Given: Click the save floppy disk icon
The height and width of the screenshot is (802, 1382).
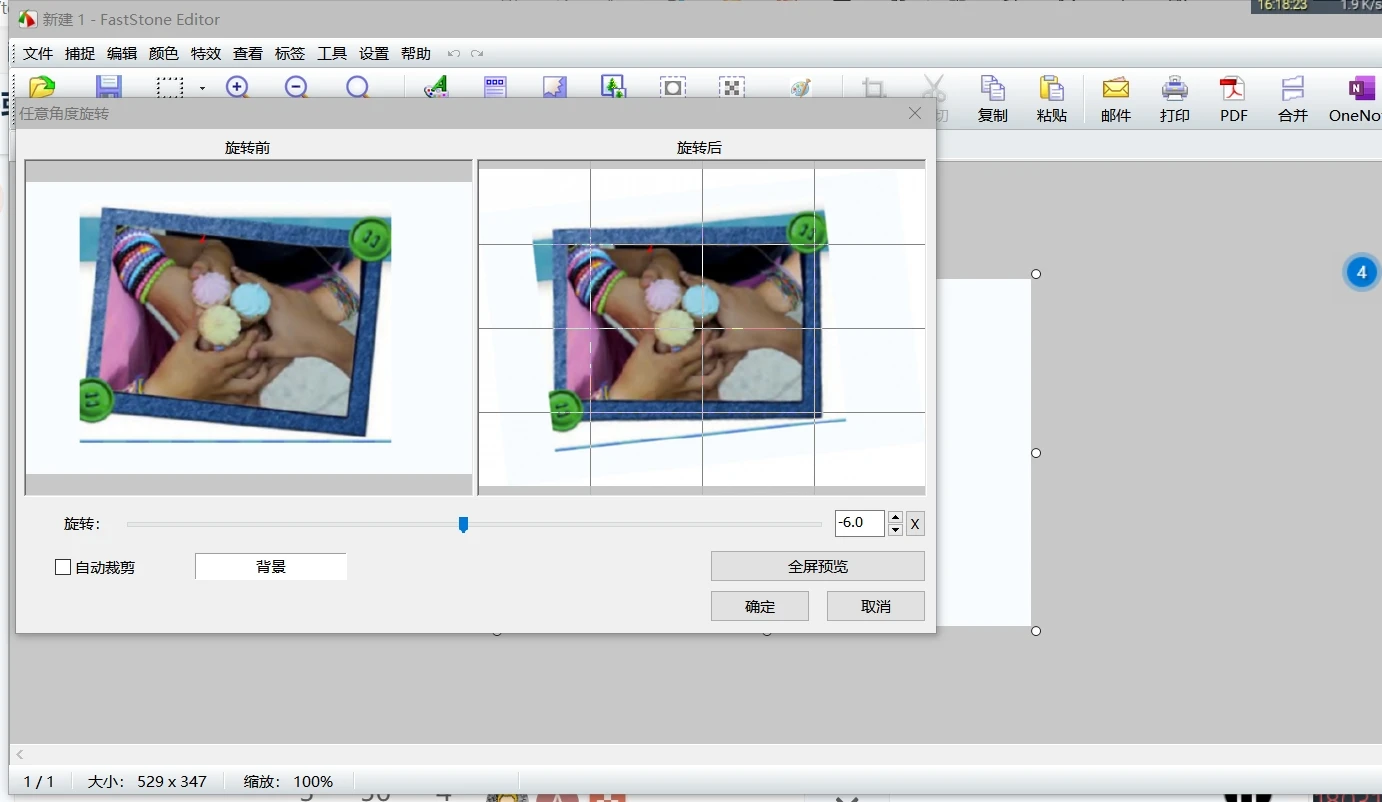Looking at the screenshot, I should (108, 87).
